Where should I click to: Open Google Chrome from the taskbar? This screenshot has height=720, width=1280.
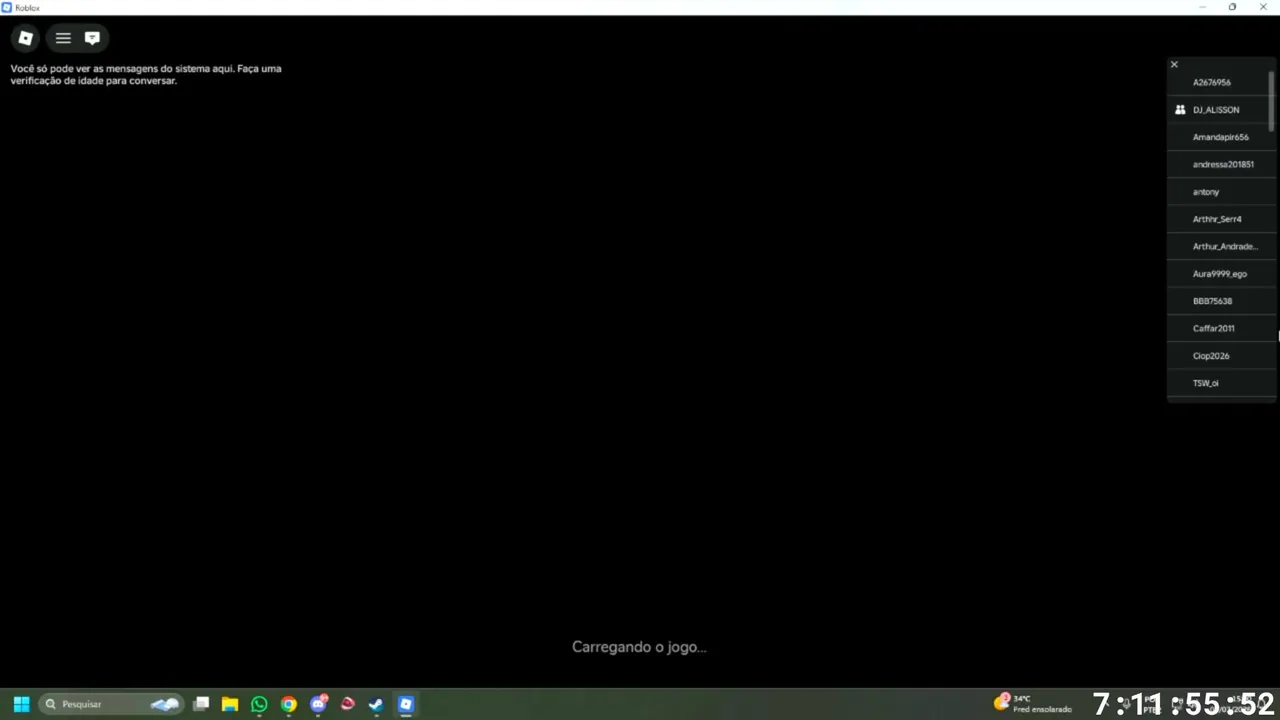288,704
